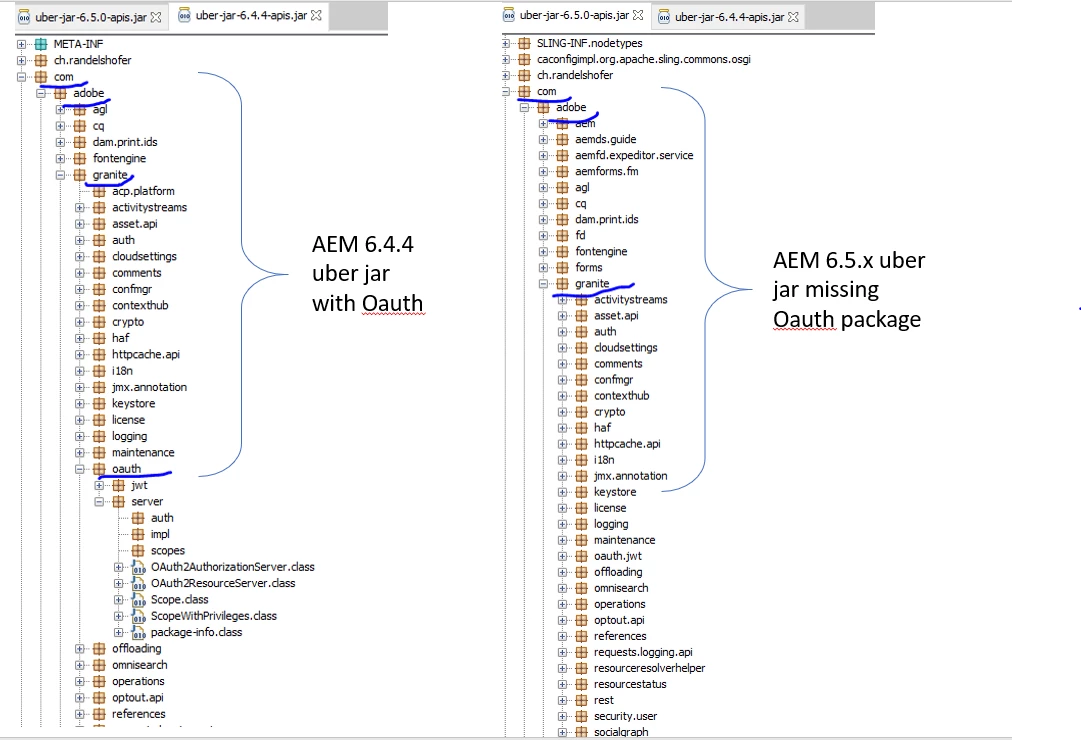Expand the Scope.class node
This screenshot has width=1081, height=740.
pos(119,600)
